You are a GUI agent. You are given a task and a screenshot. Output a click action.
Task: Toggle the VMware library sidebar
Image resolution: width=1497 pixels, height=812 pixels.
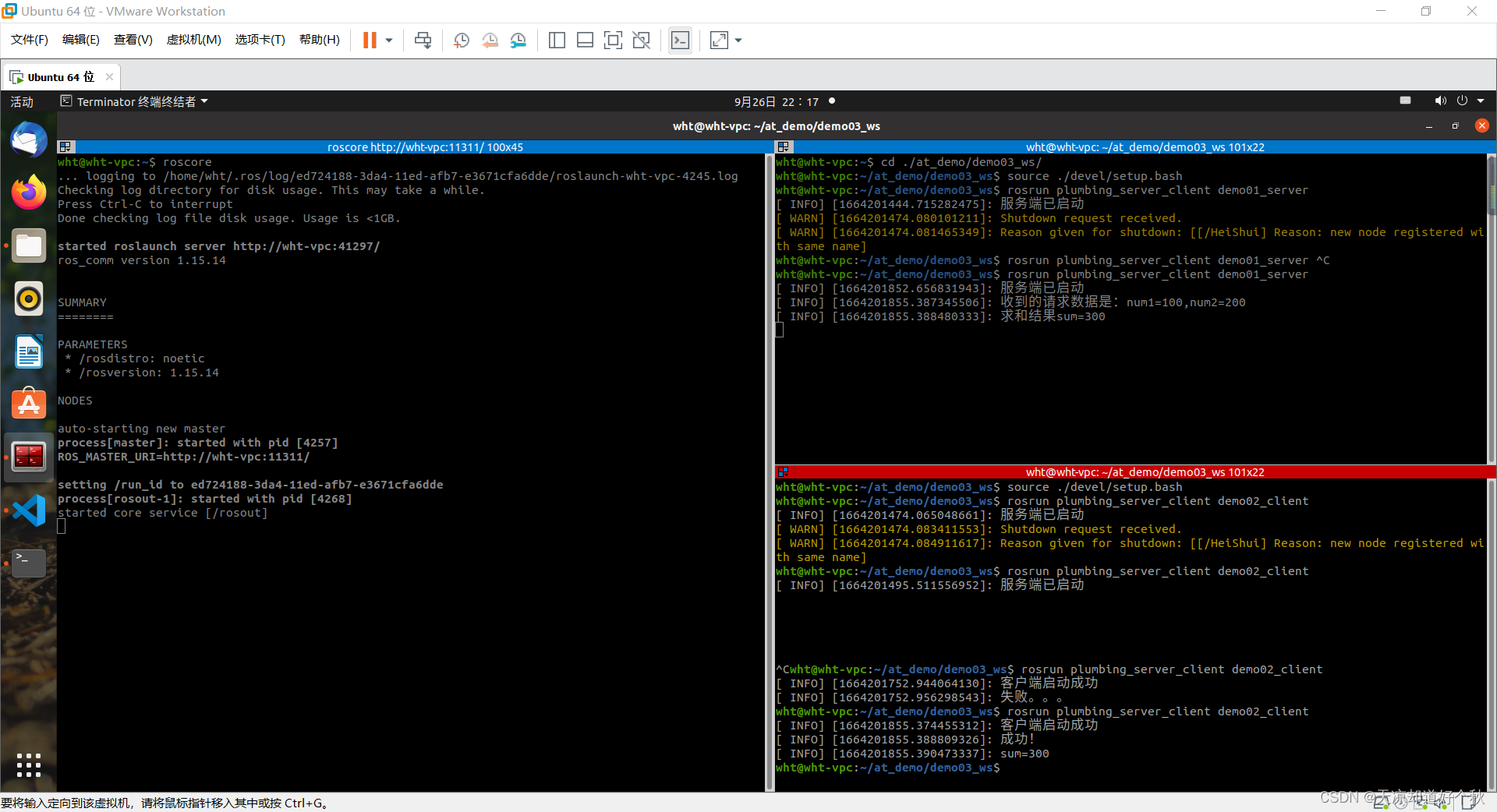tap(557, 40)
